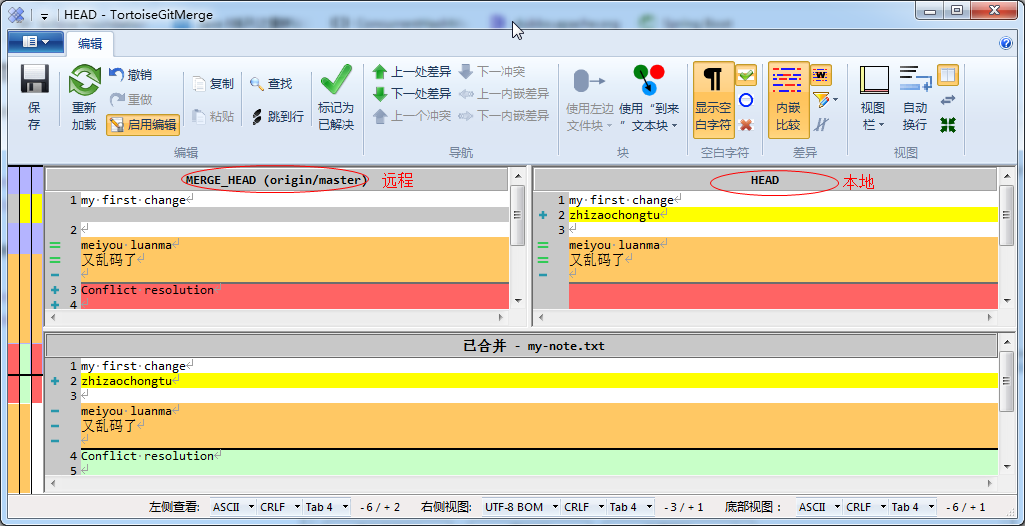1025x526 pixels.
Task: Click the 已合并 - my-note.txt pane header
Action: click(x=521, y=346)
